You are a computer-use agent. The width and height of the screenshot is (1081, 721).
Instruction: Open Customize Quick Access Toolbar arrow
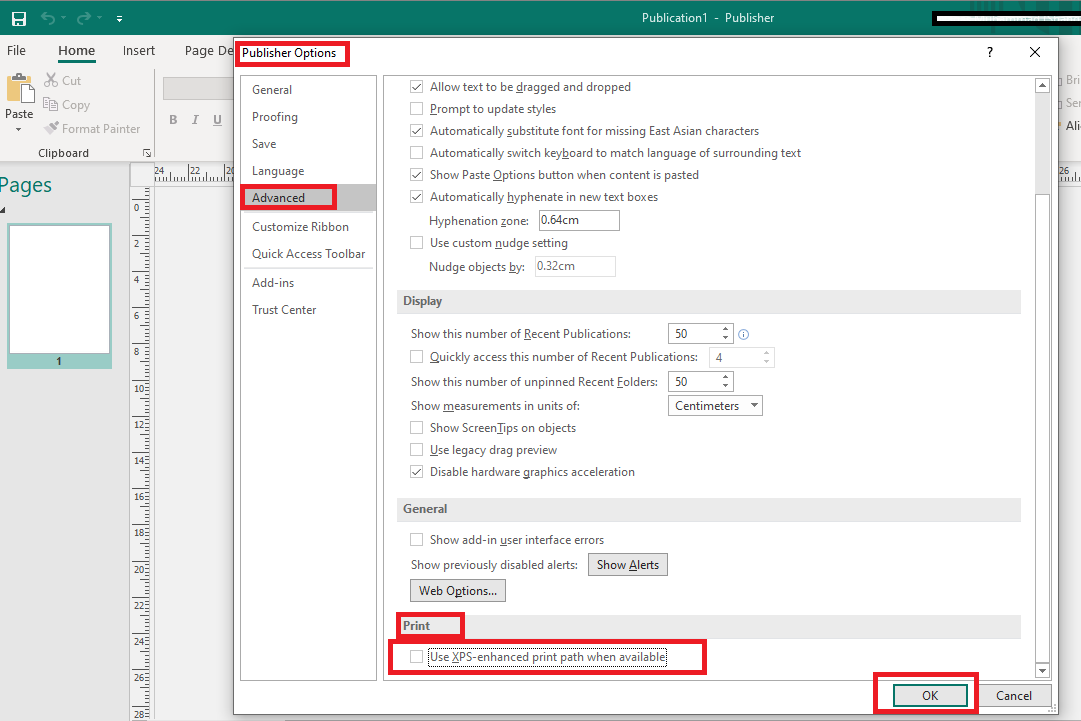pos(119,19)
